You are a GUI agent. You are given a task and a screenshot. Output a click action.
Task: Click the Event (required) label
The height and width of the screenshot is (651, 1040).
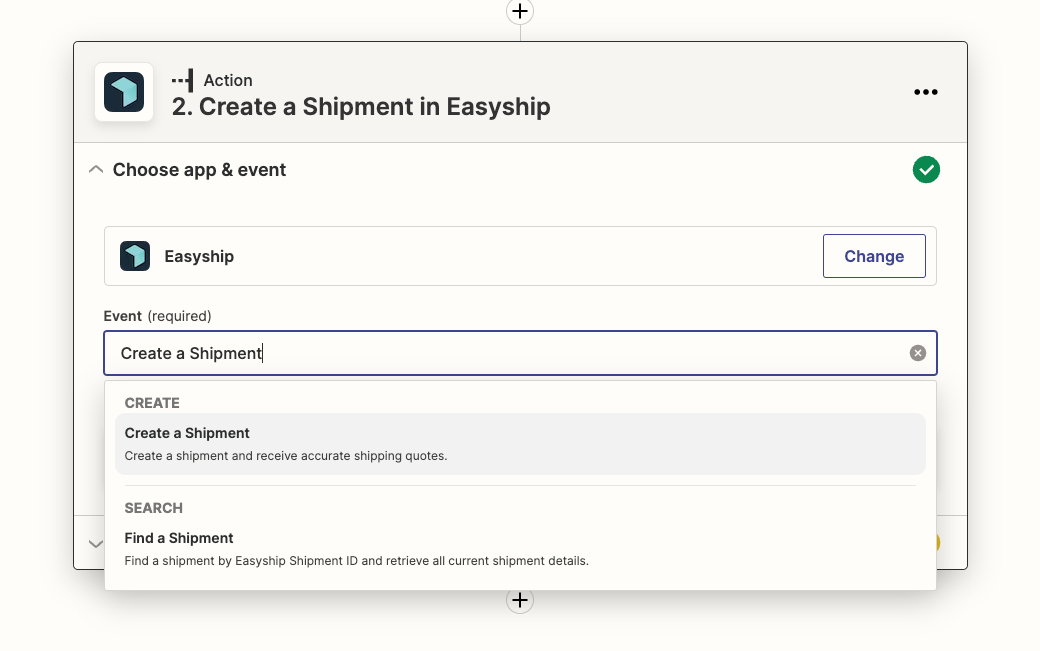[157, 316]
